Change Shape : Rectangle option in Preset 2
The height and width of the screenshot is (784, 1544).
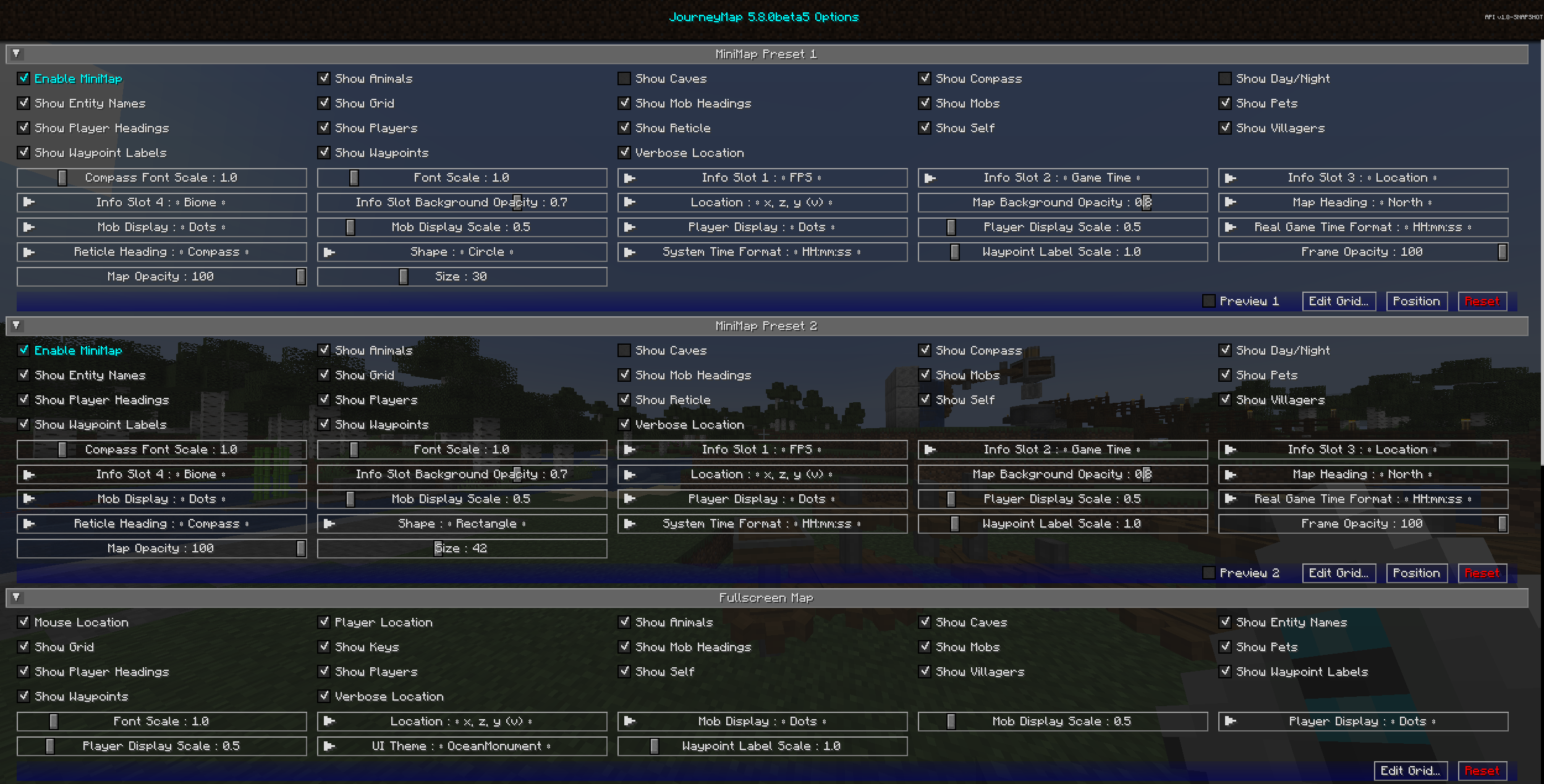462,523
